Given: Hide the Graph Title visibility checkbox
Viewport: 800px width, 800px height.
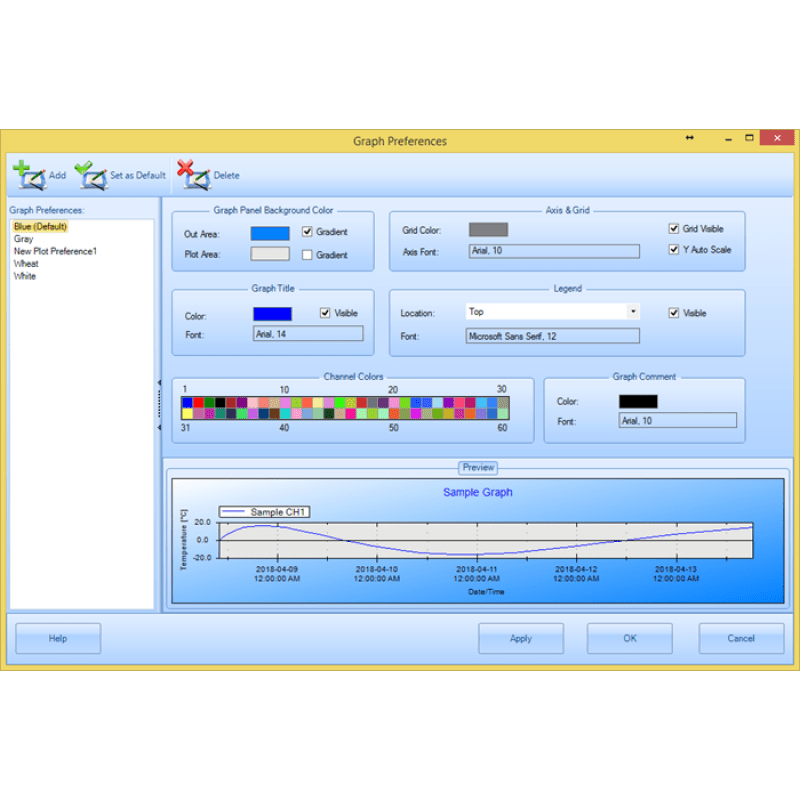Looking at the screenshot, I should (x=325, y=312).
